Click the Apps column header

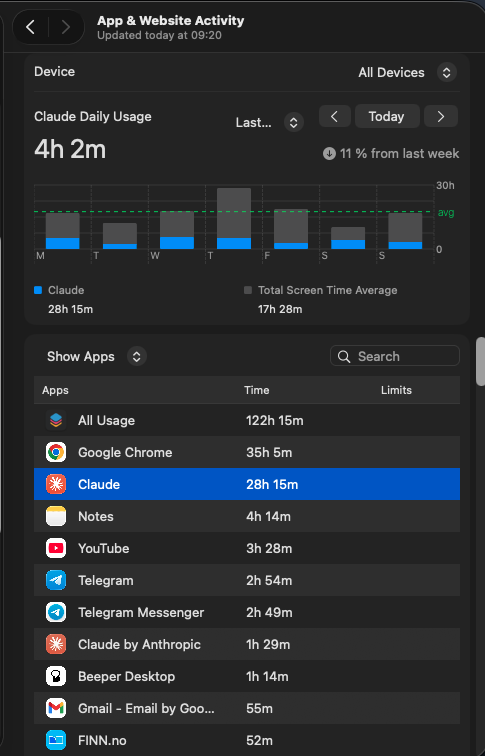click(55, 390)
